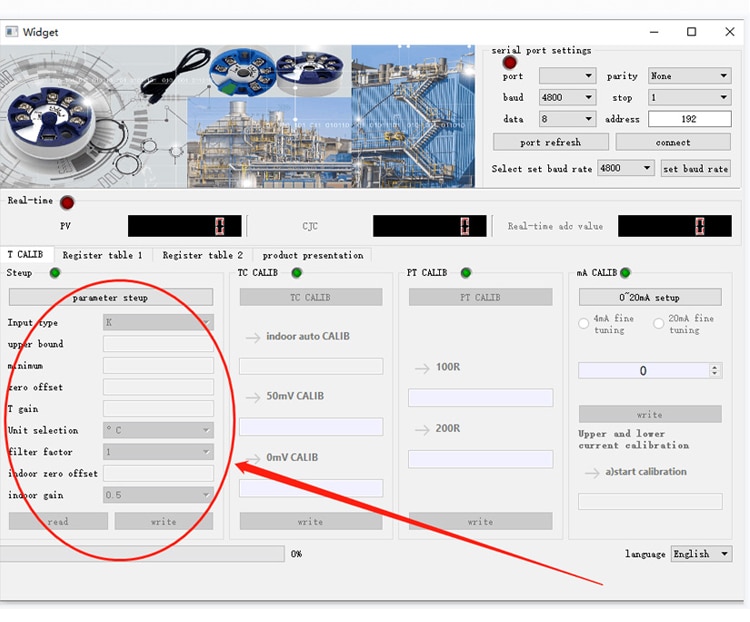Open the product presentation tab
The height and width of the screenshot is (622, 750).
click(312, 256)
